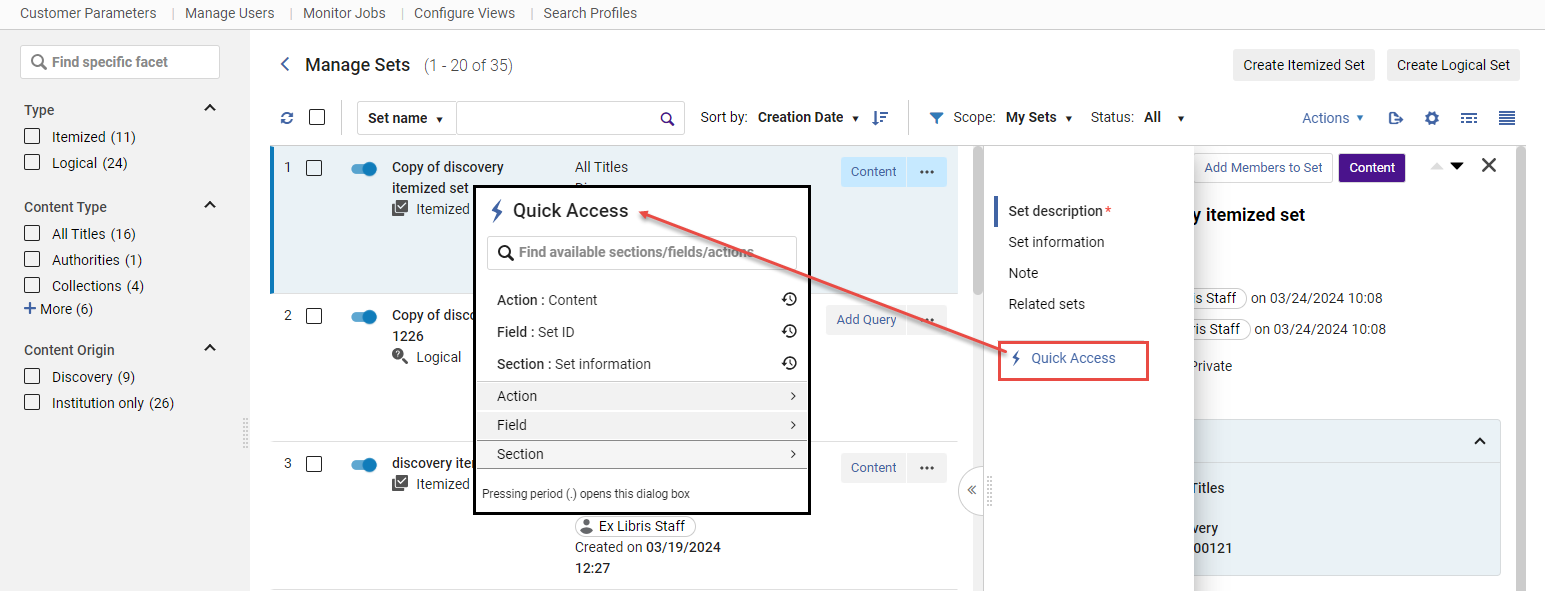Image resolution: width=1545 pixels, height=591 pixels.
Task: Click the sort direction icon
Action: pyautogui.click(x=880, y=118)
